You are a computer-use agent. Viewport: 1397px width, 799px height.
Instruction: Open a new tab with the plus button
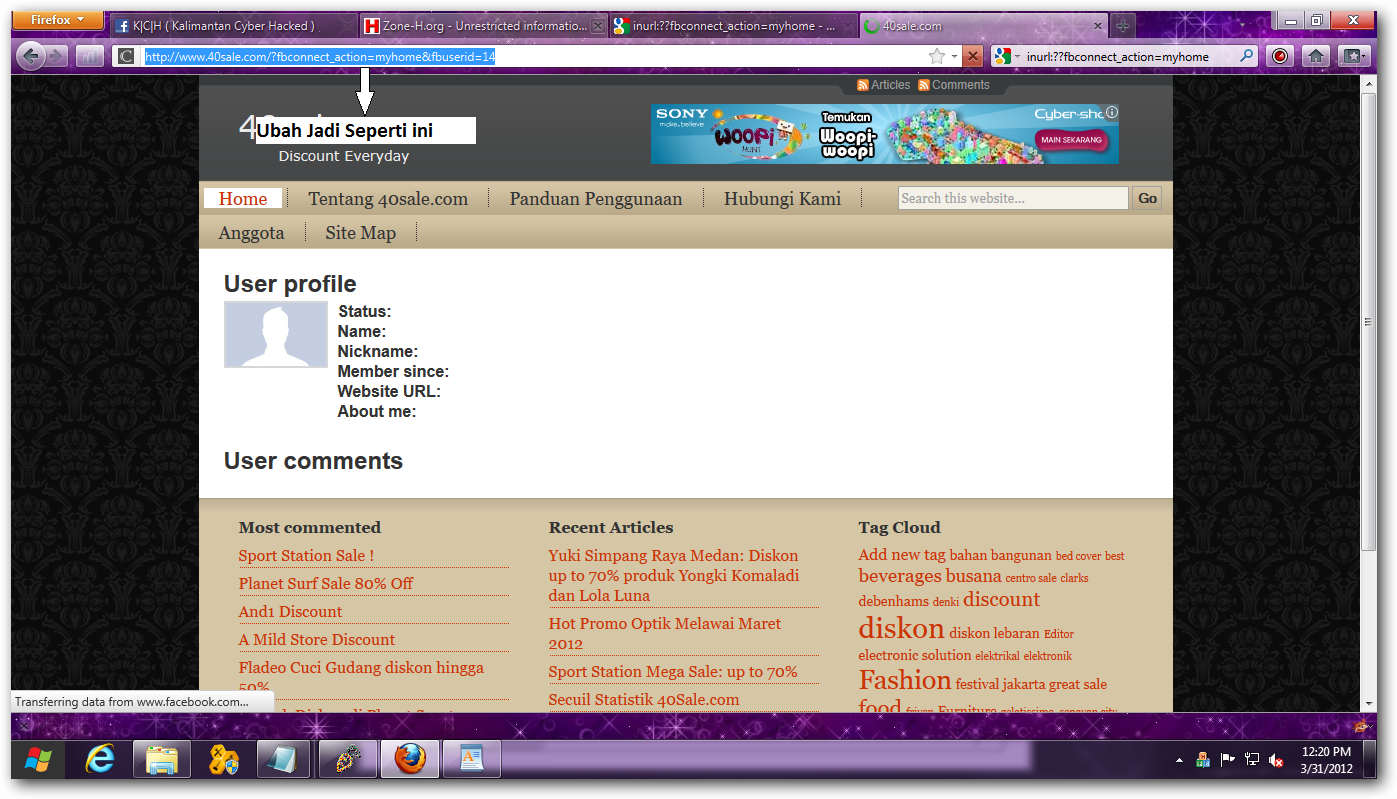(1123, 26)
